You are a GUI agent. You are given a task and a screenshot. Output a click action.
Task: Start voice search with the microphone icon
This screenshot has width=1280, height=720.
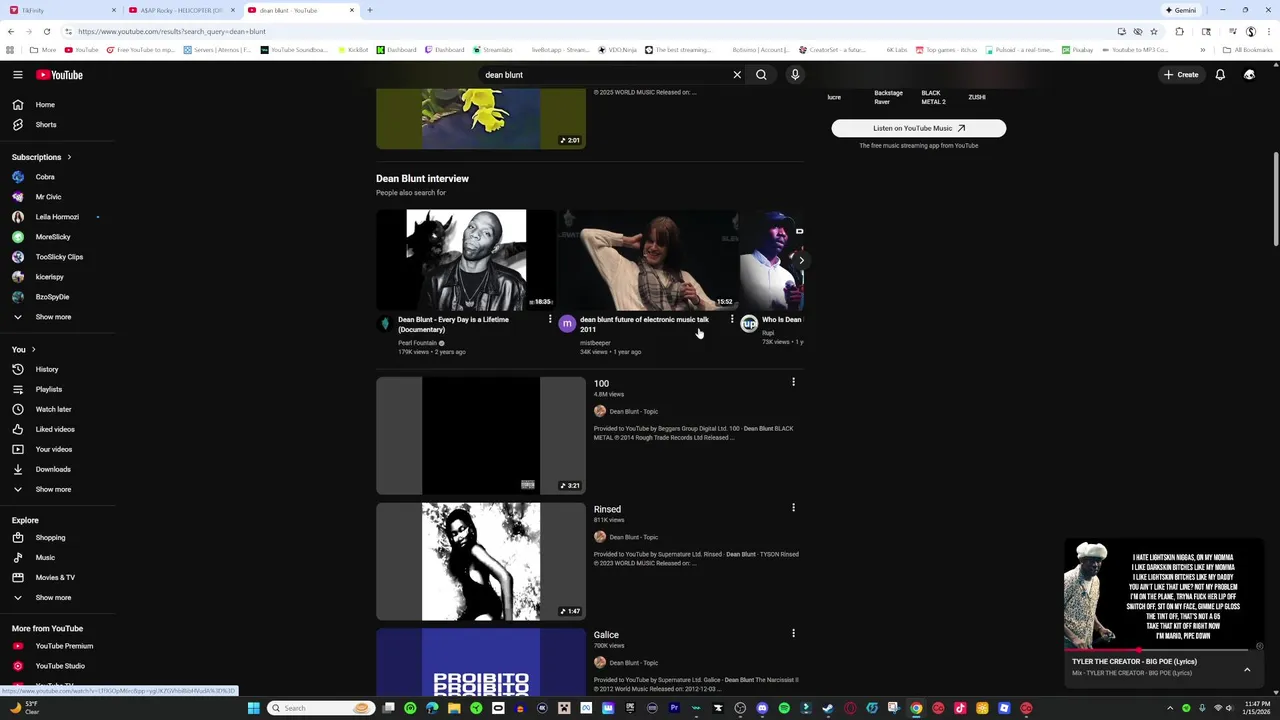[795, 75]
